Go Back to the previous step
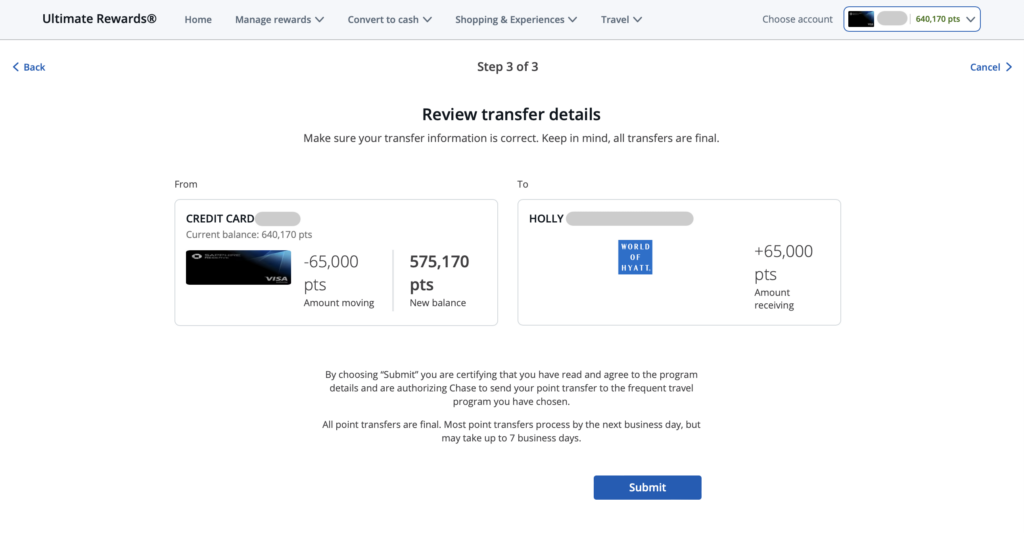 tap(29, 67)
